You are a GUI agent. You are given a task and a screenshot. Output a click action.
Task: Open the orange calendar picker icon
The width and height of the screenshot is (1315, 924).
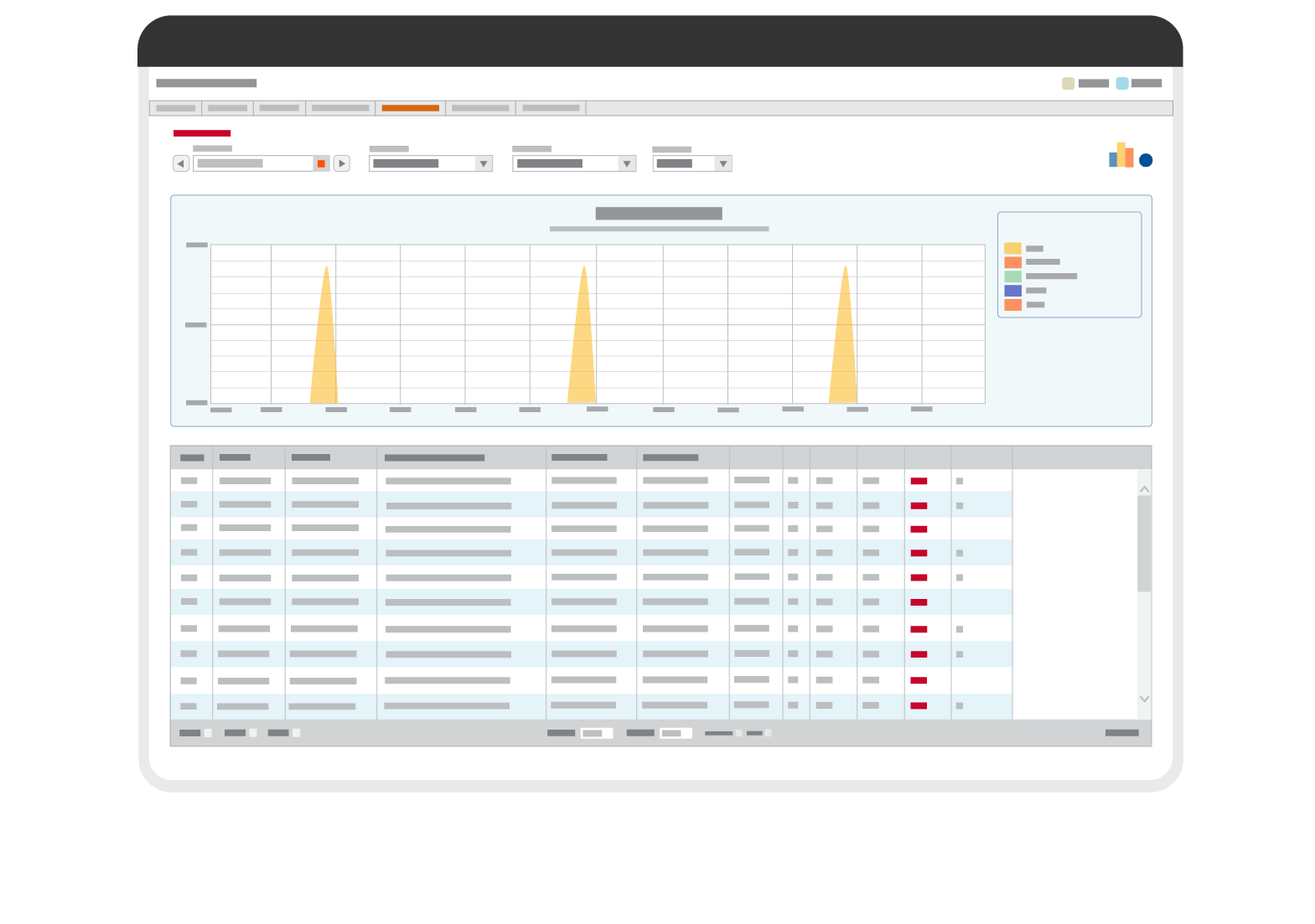coord(321,164)
